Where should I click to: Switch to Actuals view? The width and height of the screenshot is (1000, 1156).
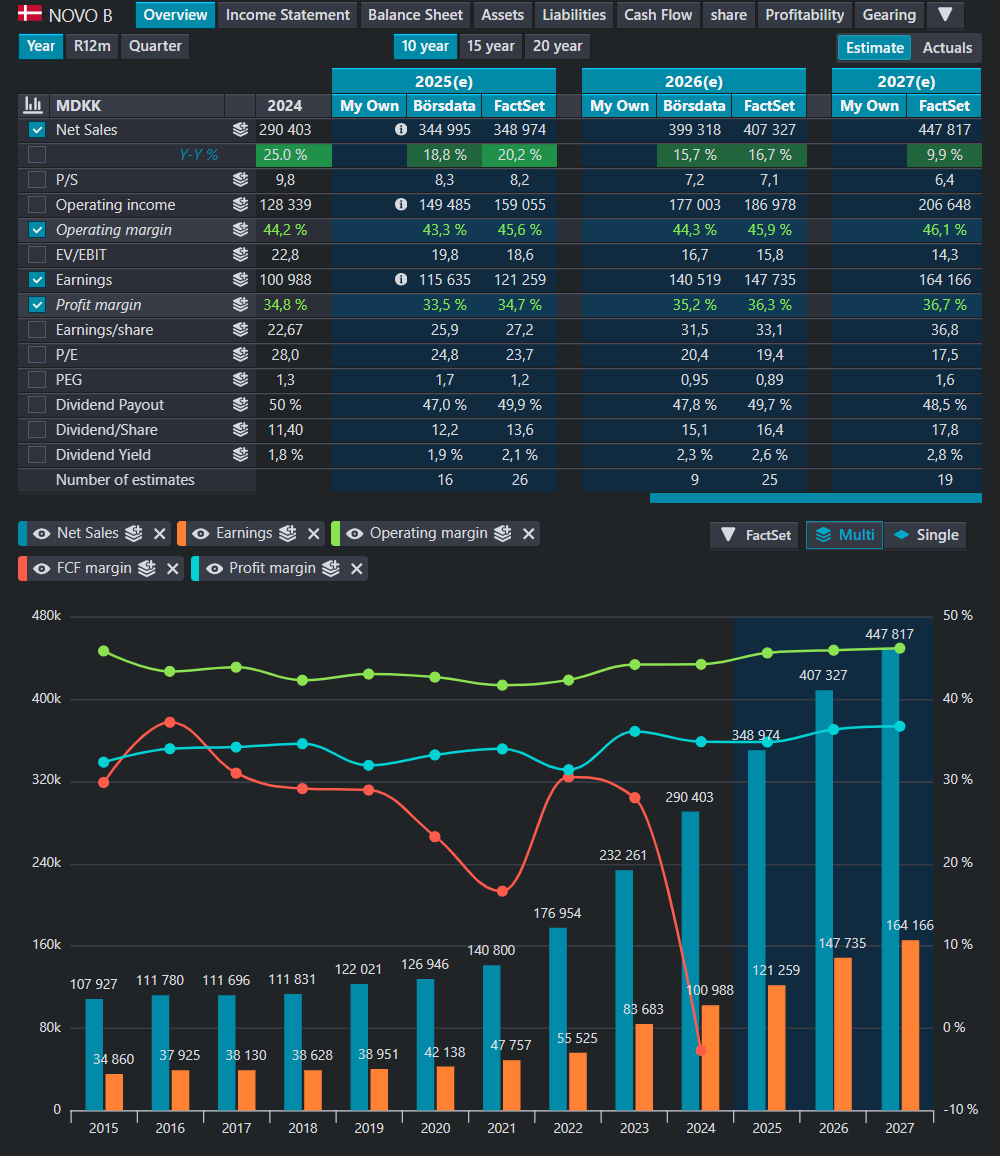pyautogui.click(x=947, y=48)
